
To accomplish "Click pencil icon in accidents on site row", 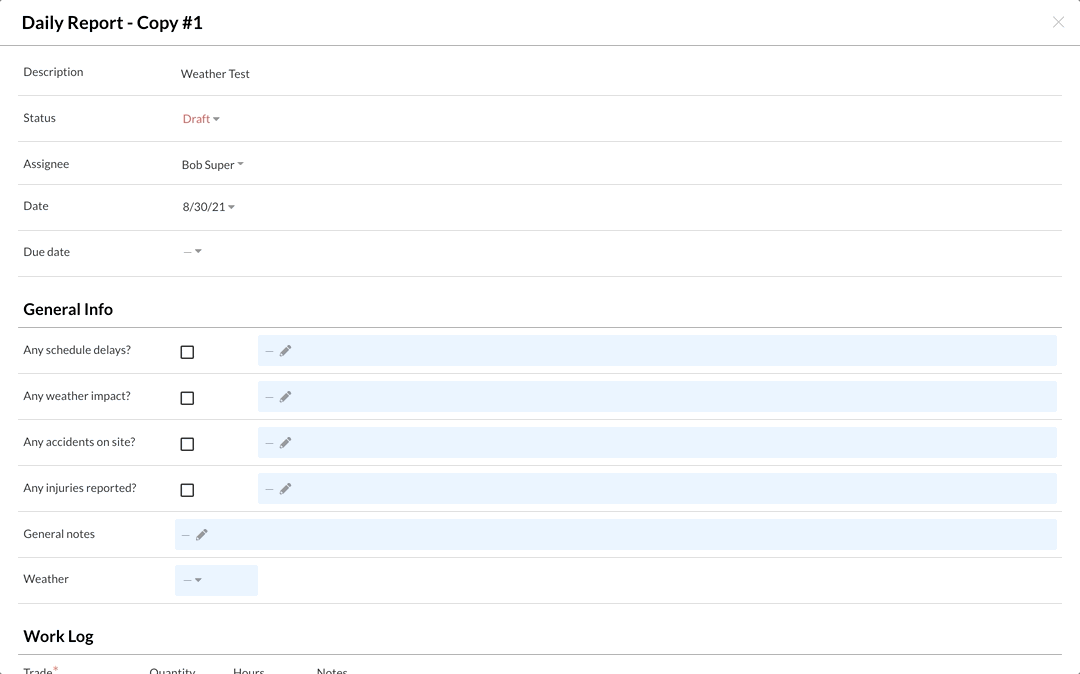I will pos(285,443).
